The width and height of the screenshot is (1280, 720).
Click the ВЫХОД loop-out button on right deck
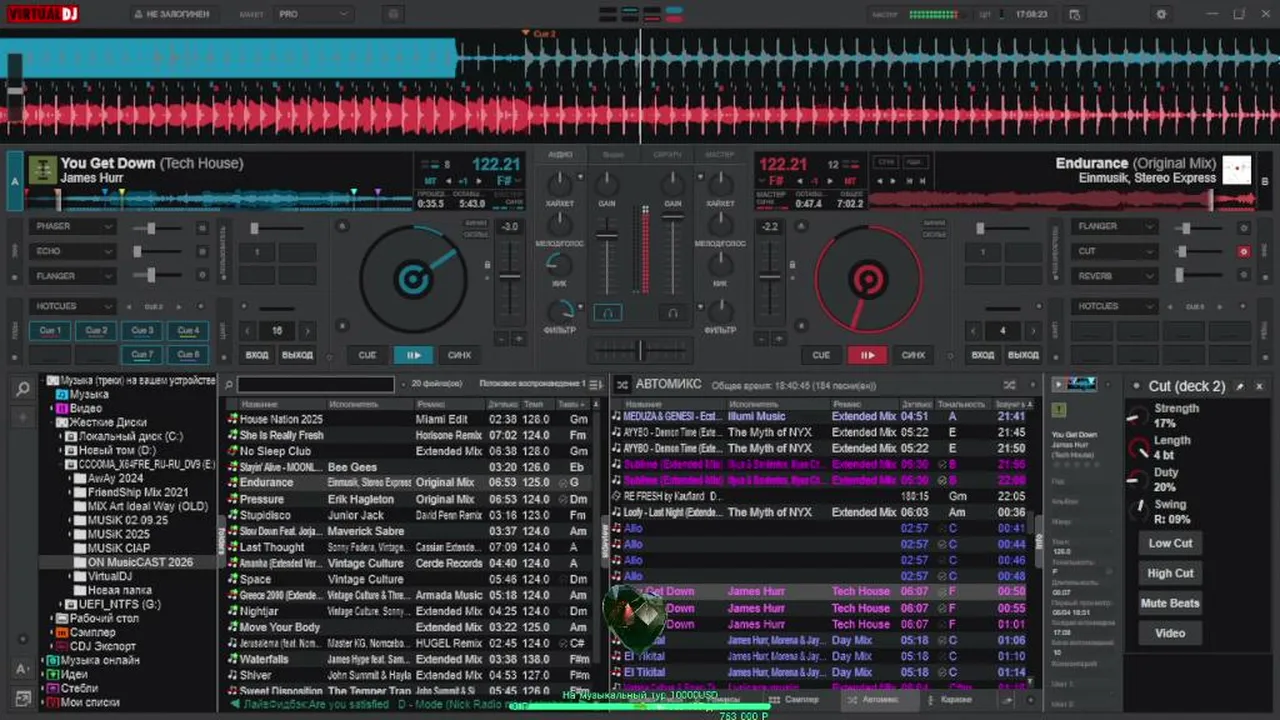(x=1023, y=355)
